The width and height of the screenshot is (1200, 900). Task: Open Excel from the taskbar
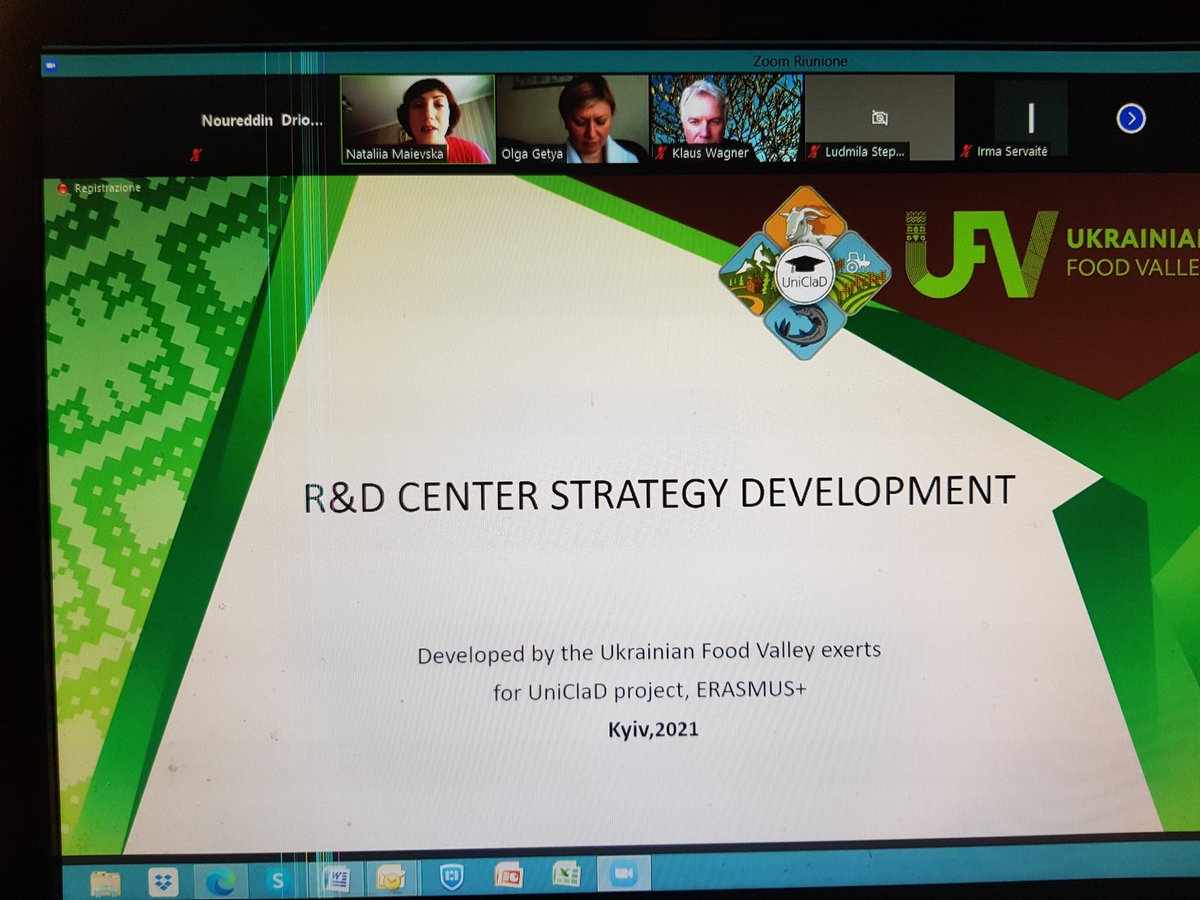tap(566, 875)
